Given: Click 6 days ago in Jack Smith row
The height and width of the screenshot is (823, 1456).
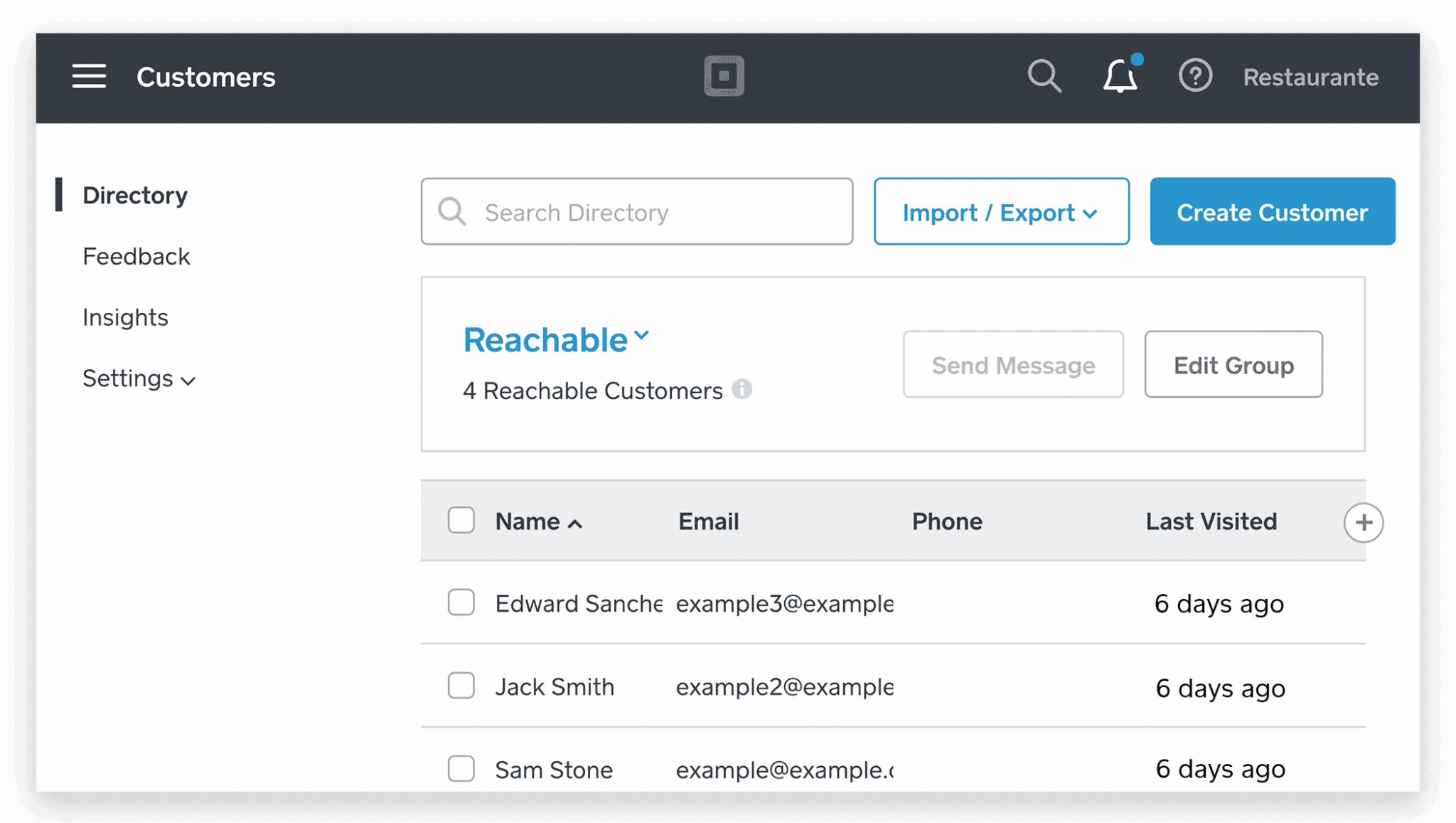Looking at the screenshot, I should pyautogui.click(x=1220, y=688).
